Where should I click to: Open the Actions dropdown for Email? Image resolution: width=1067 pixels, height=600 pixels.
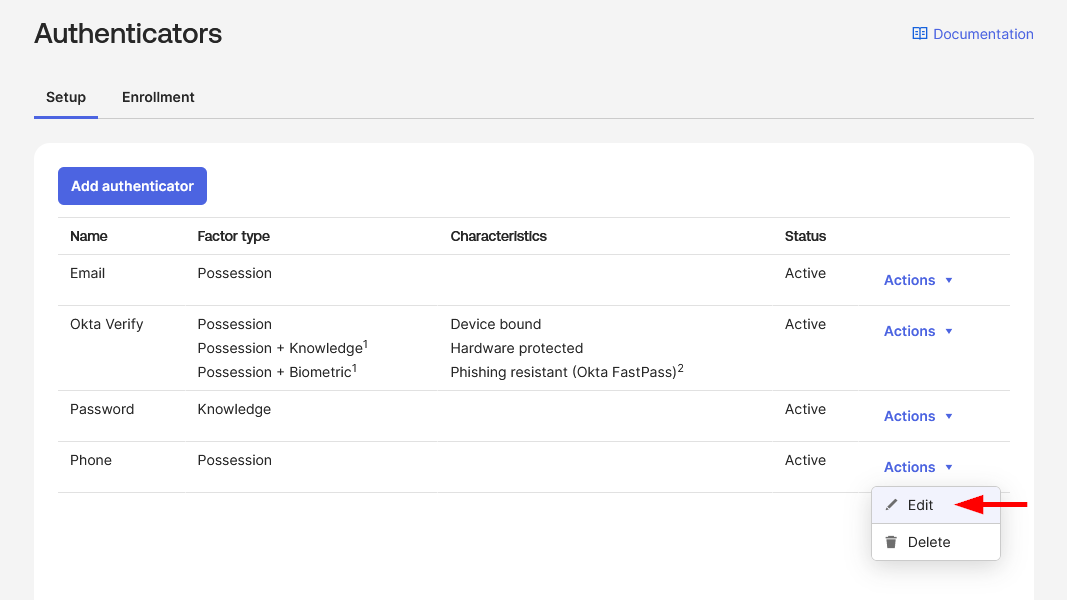point(918,280)
